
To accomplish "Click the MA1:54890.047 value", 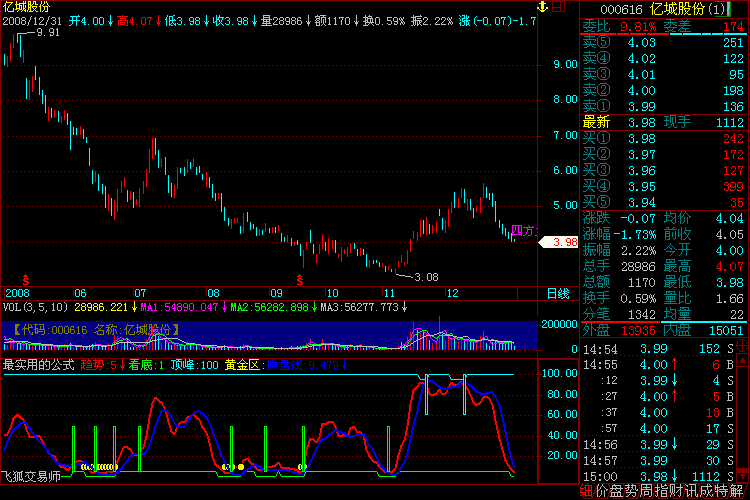I will [179, 307].
